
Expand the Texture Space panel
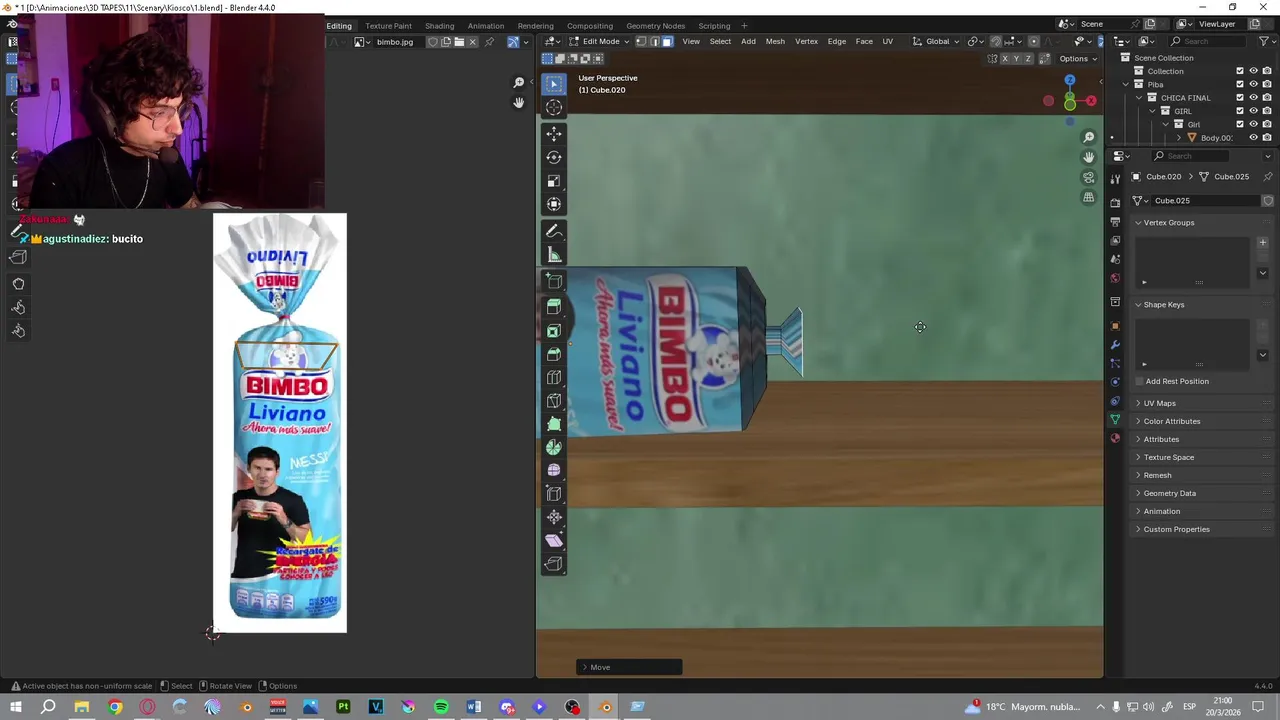[x=1169, y=457]
